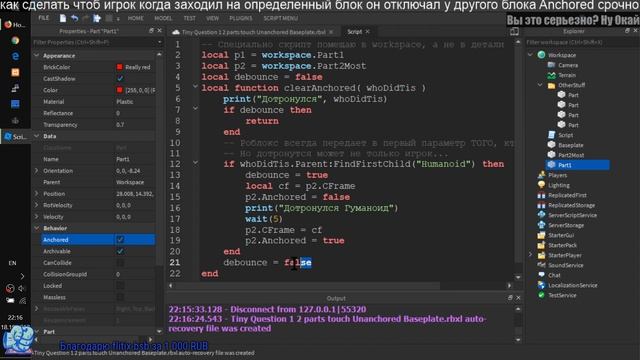This screenshot has width=640, height=360.
Task: Switch to the TEST ribbon tab
Action: [189, 18]
